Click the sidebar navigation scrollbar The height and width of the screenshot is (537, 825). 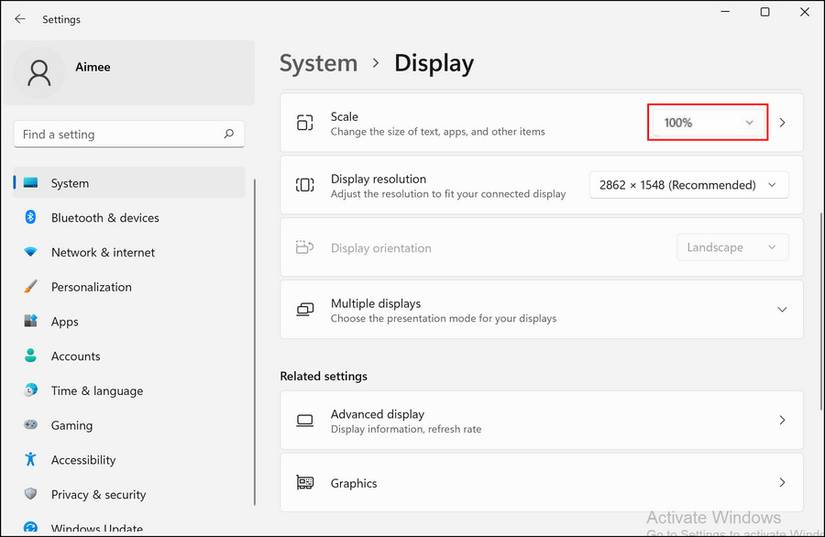tap(255, 342)
